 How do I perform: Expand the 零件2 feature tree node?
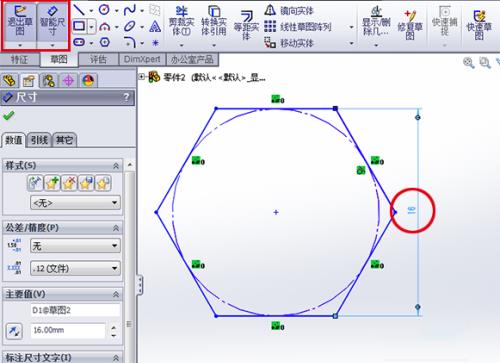coord(142,77)
